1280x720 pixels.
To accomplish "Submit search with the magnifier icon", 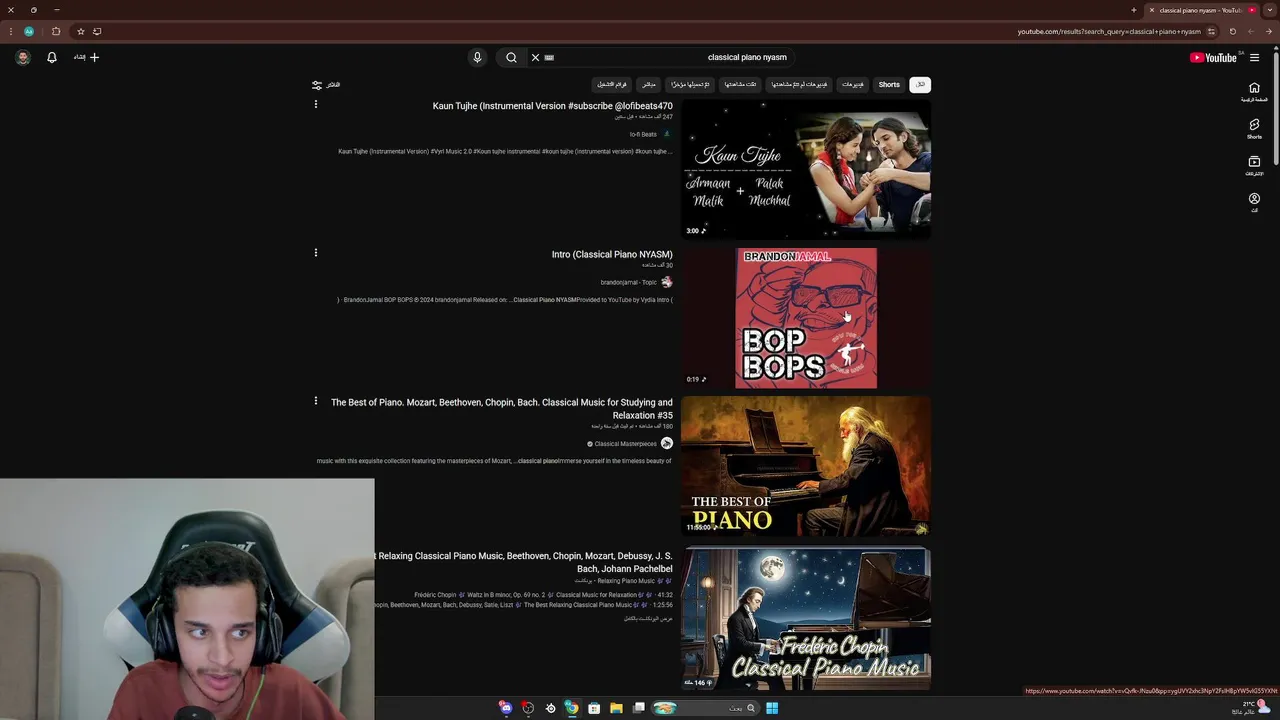I will click(511, 57).
